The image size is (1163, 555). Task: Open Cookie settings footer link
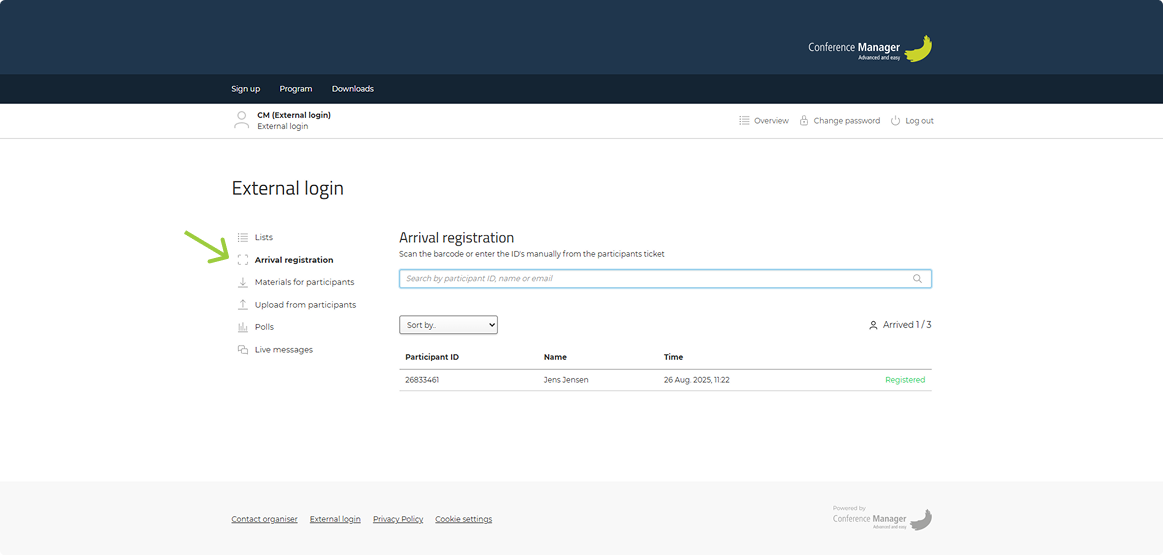463,519
